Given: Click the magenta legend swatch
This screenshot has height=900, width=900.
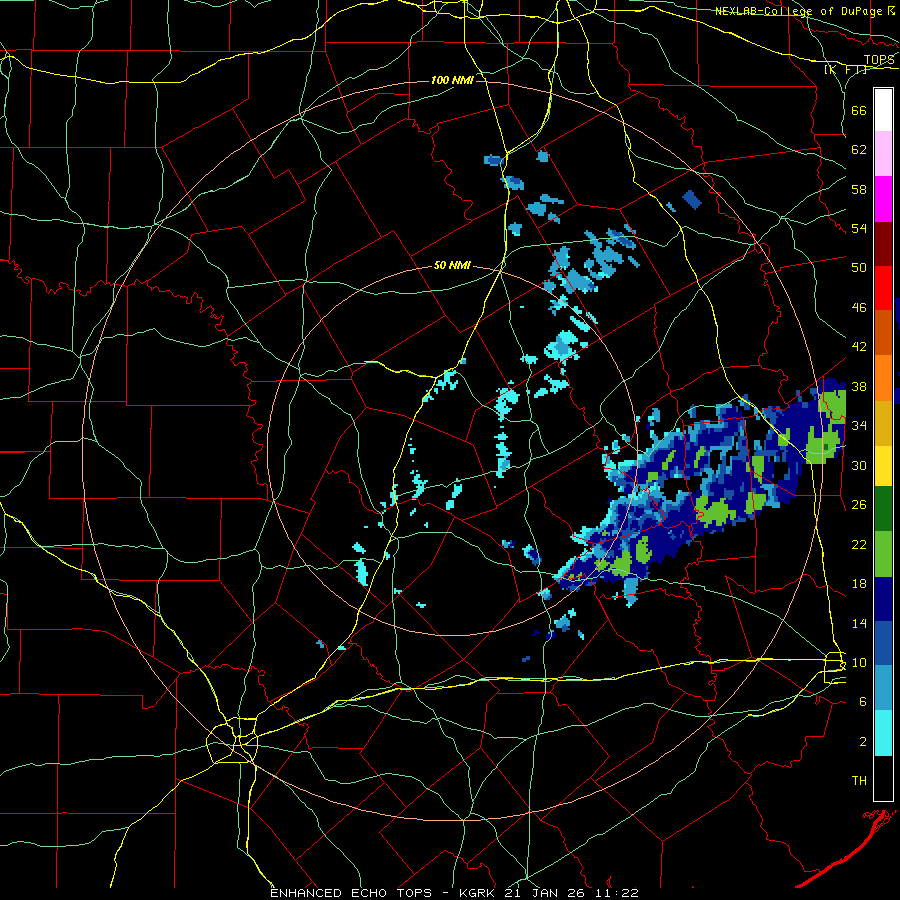Looking at the screenshot, I should (x=883, y=199).
